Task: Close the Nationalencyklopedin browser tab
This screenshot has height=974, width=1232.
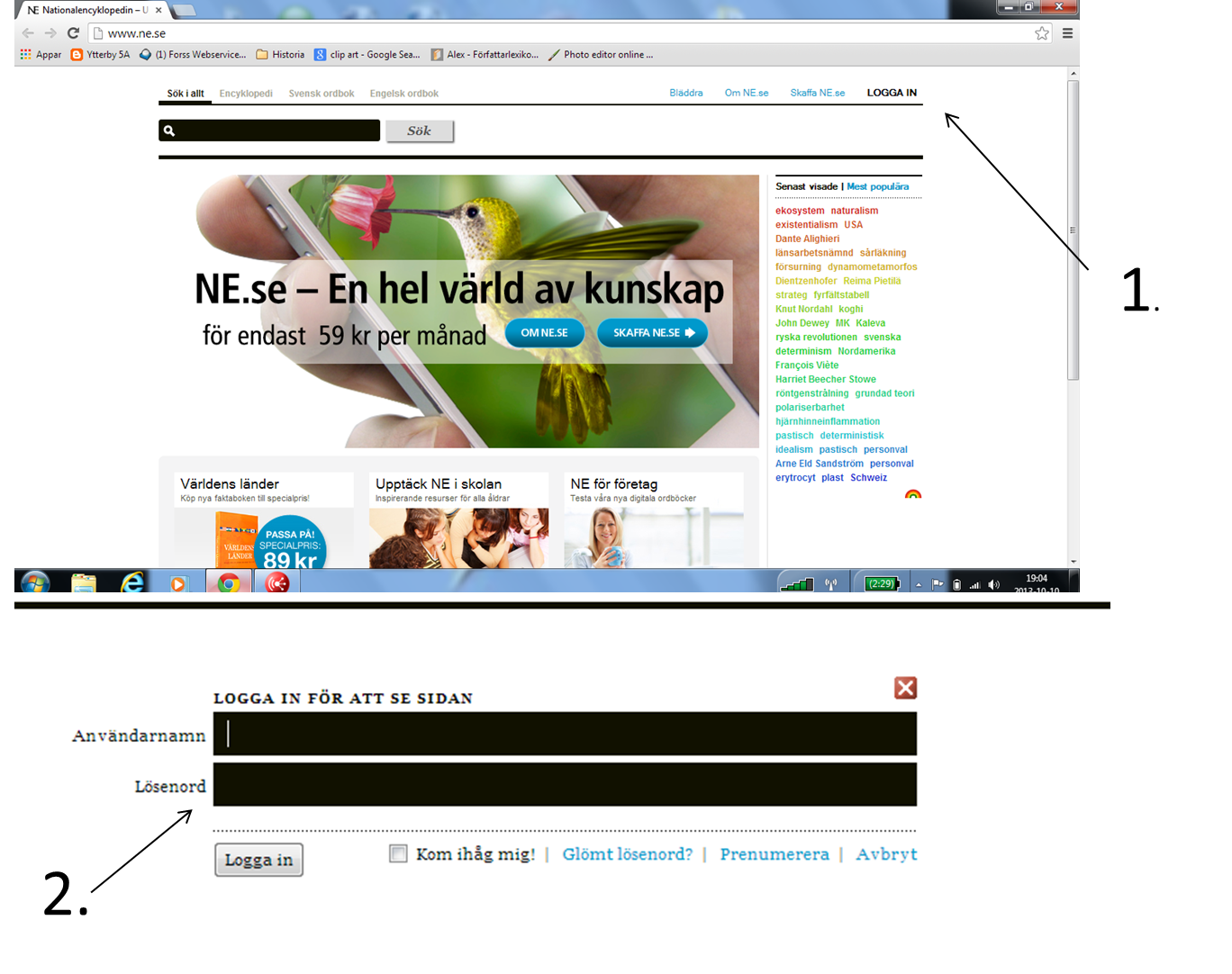Action: [159, 10]
